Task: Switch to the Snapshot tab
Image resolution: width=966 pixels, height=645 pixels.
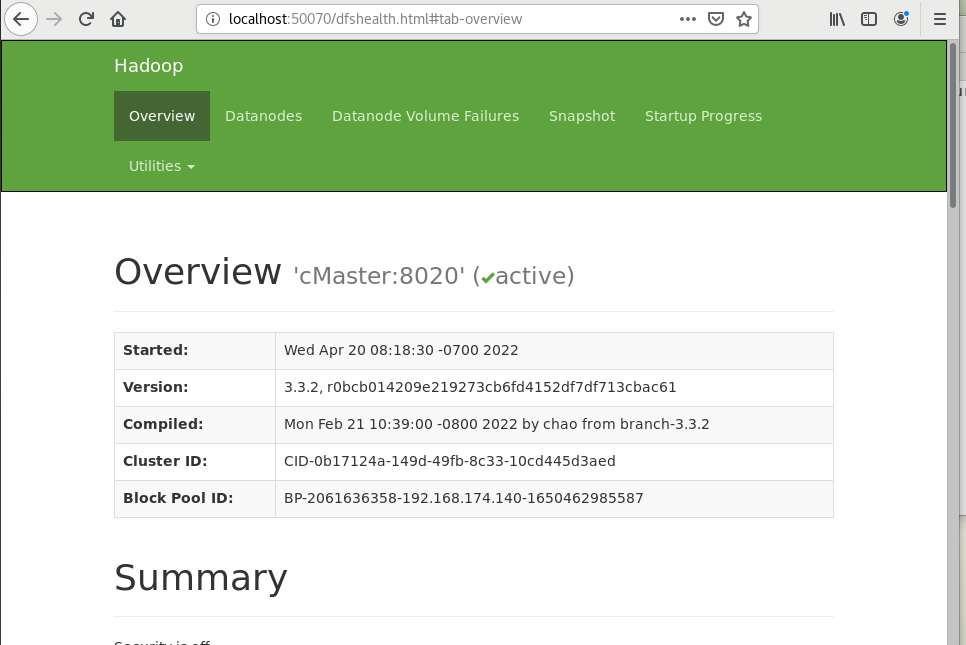Action: coord(582,116)
